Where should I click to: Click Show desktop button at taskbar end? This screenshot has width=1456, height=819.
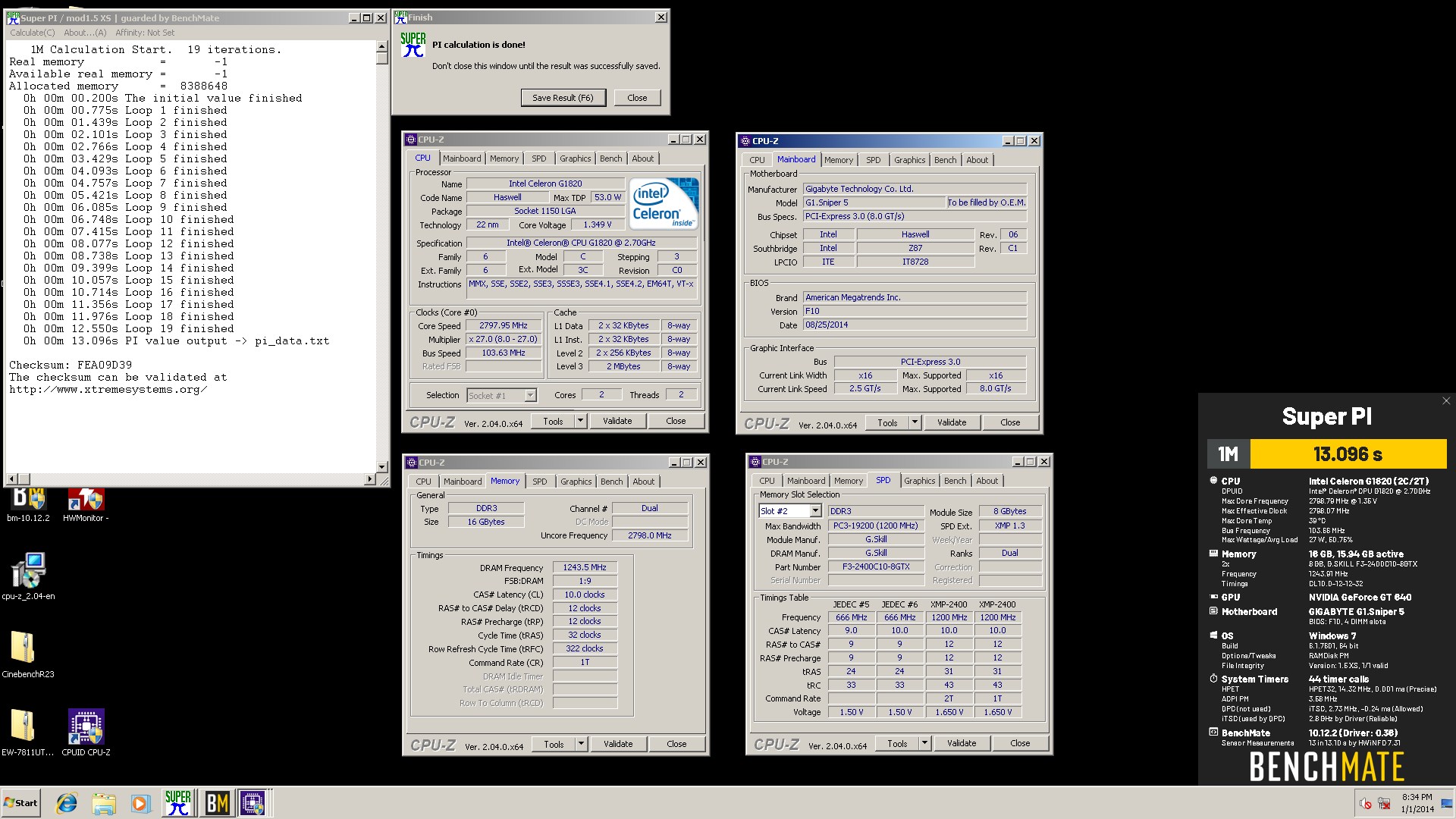click(1447, 803)
